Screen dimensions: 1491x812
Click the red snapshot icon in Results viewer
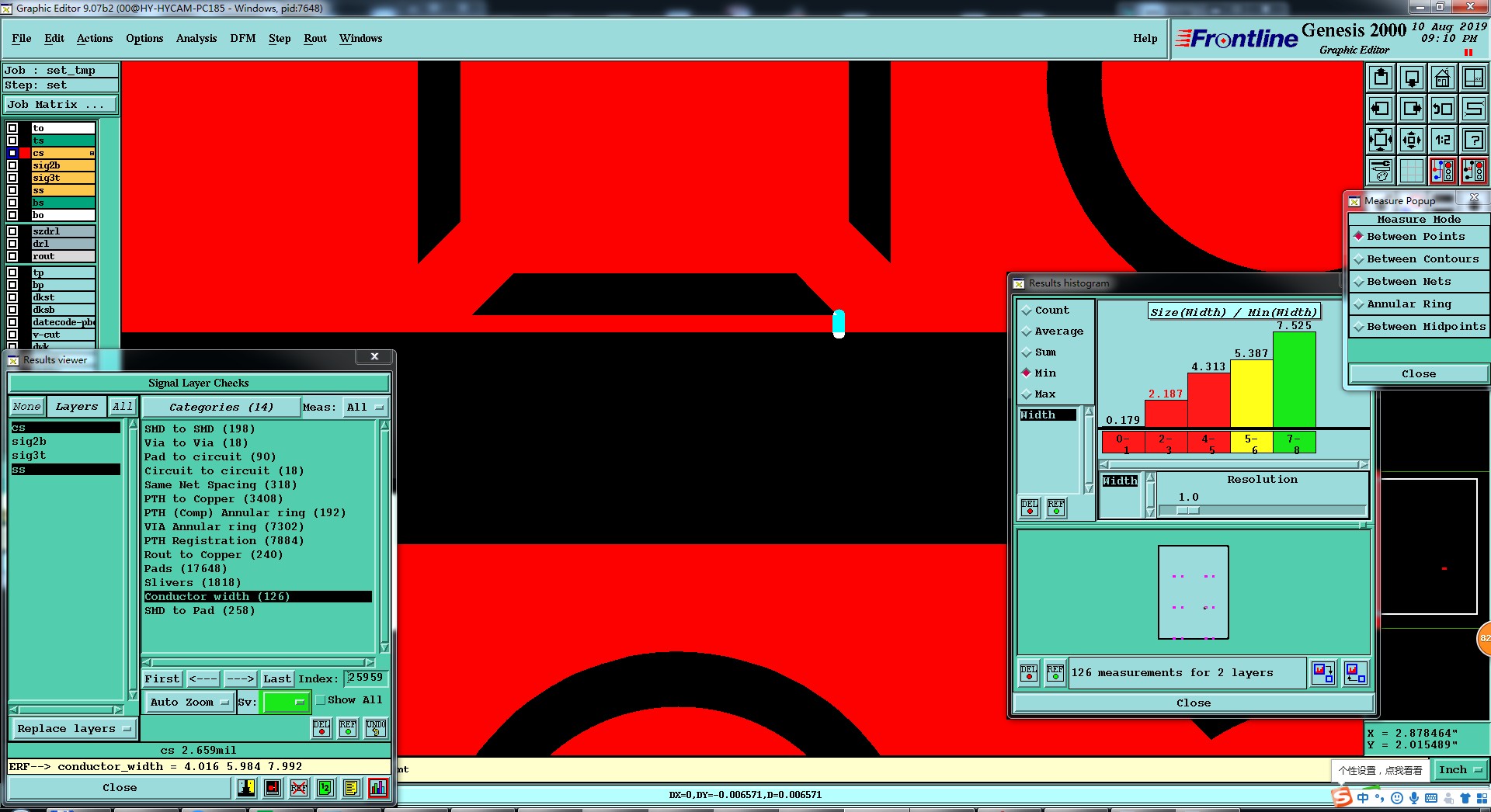pyautogui.click(x=273, y=788)
